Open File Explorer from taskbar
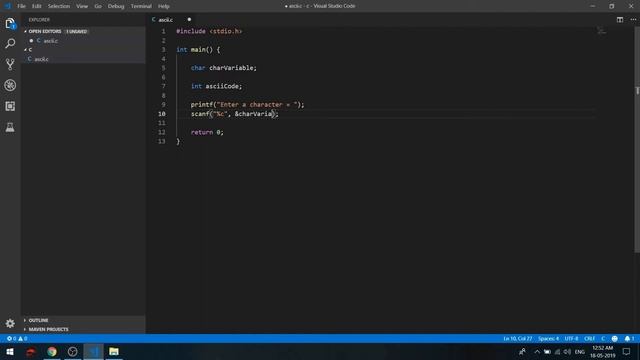Viewport: 640px width, 360px height. point(114,351)
